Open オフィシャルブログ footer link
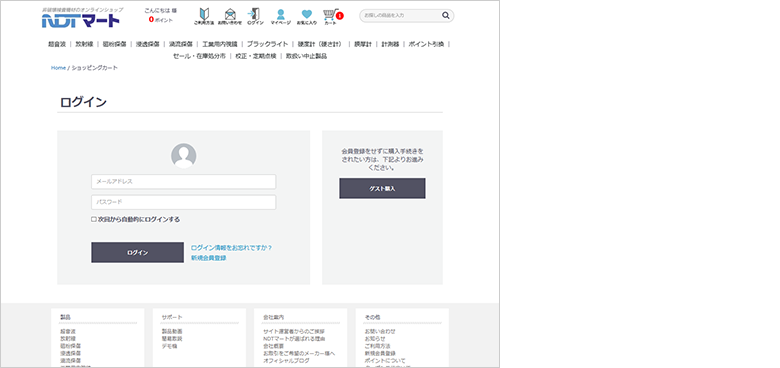This screenshot has width=780, height=368. pyautogui.click(x=286, y=361)
